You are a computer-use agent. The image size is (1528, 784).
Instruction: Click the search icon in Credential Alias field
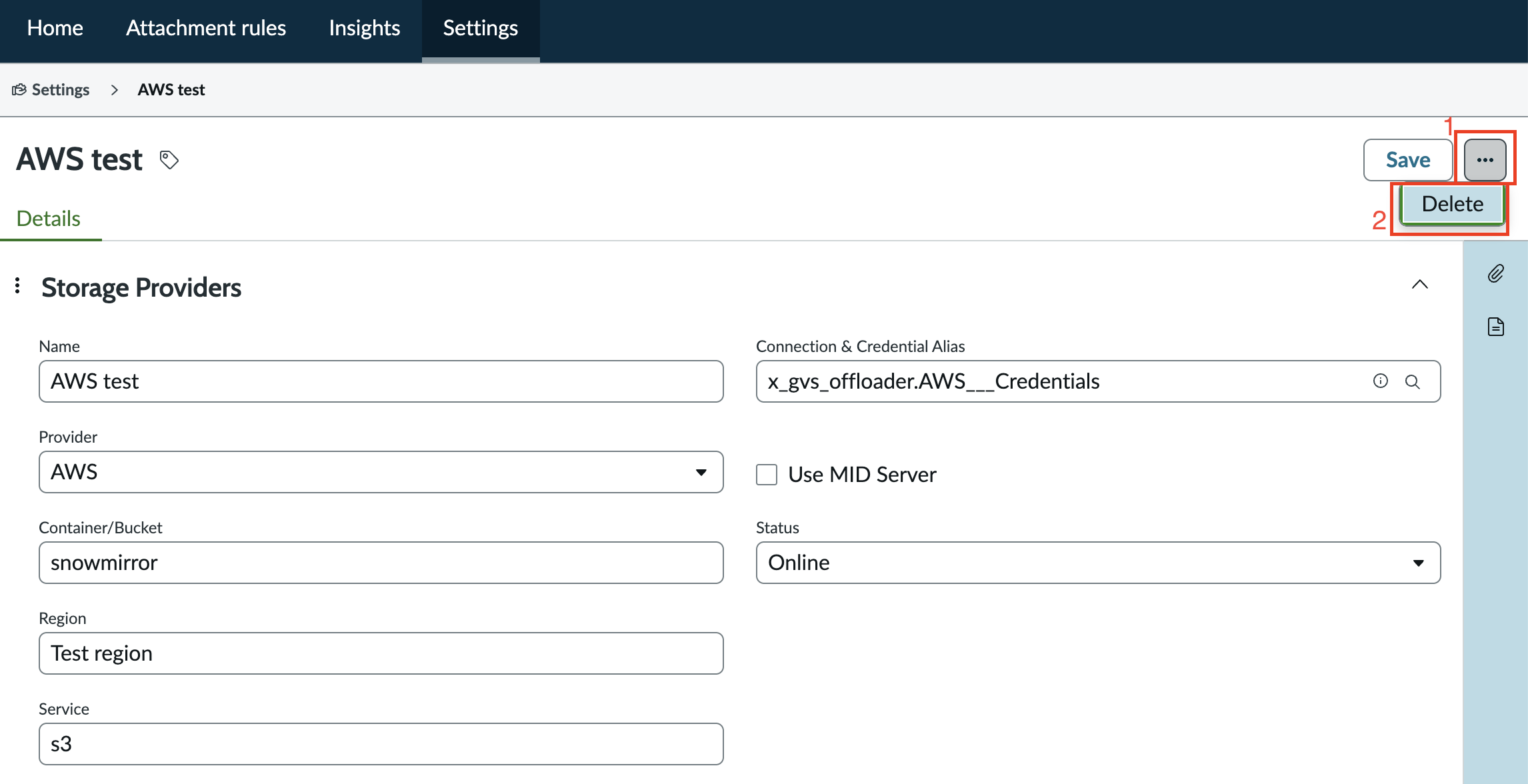[1412, 381]
